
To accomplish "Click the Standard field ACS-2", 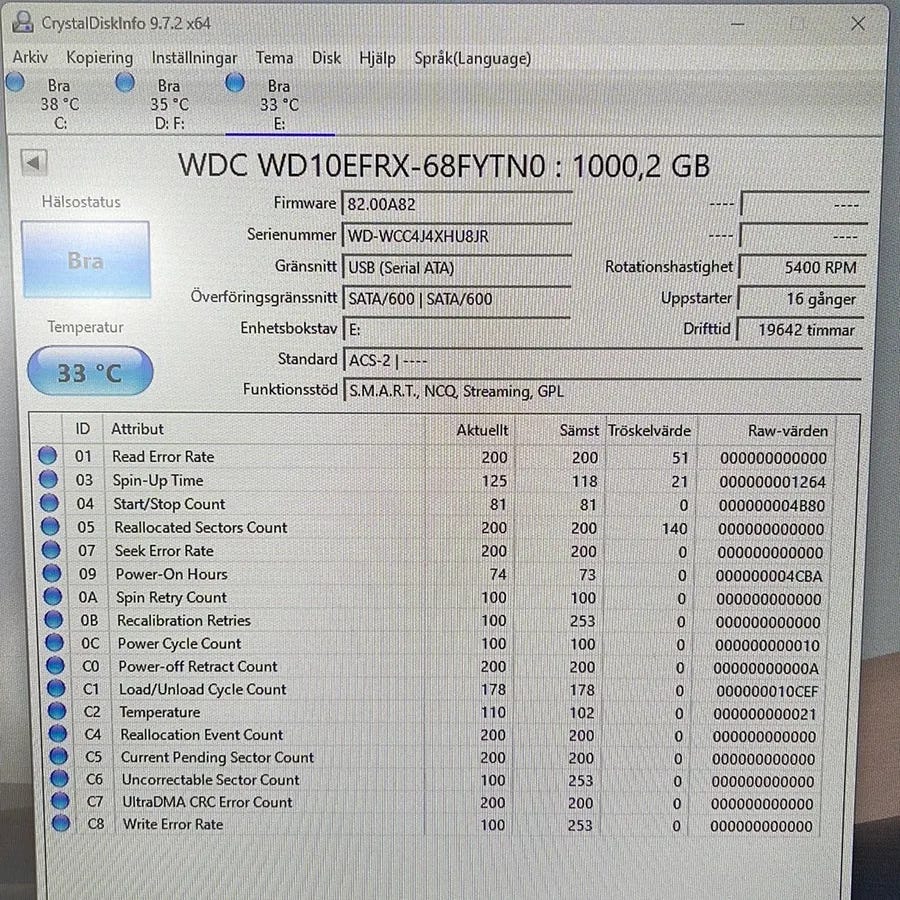I will pos(602,360).
